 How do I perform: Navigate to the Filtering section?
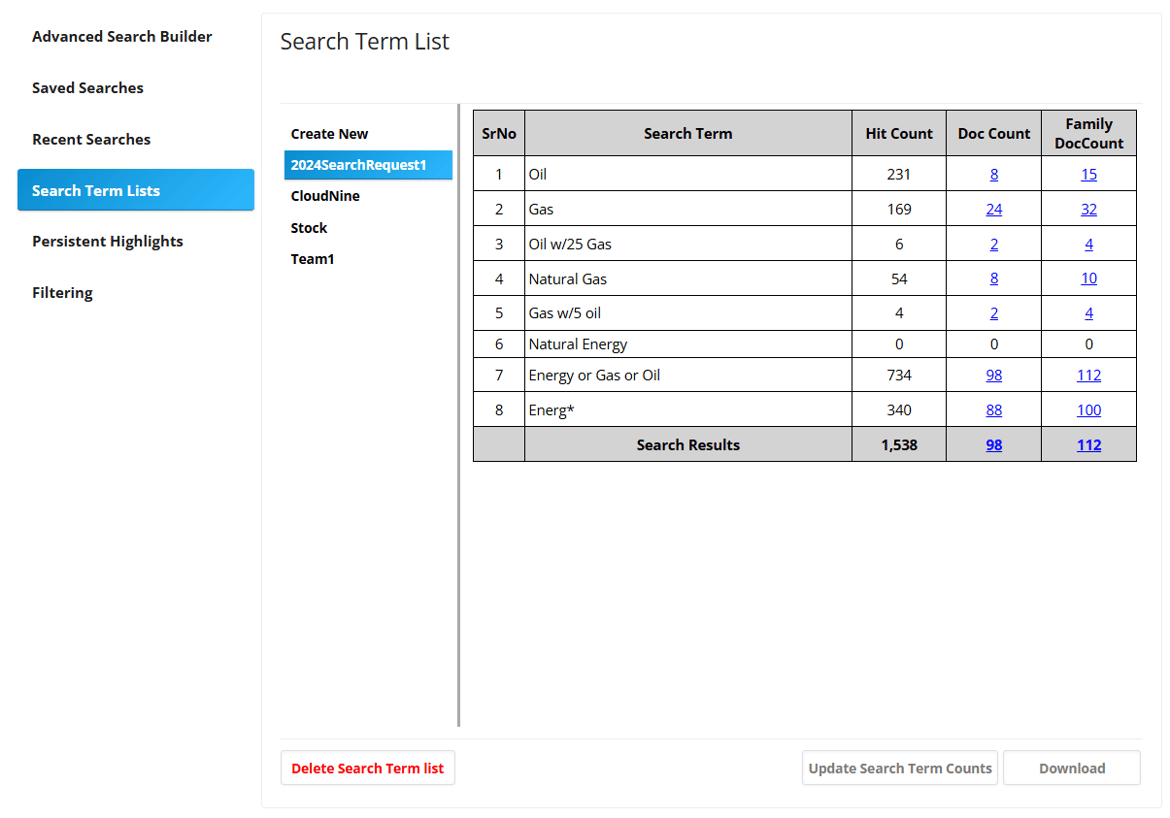click(62, 292)
